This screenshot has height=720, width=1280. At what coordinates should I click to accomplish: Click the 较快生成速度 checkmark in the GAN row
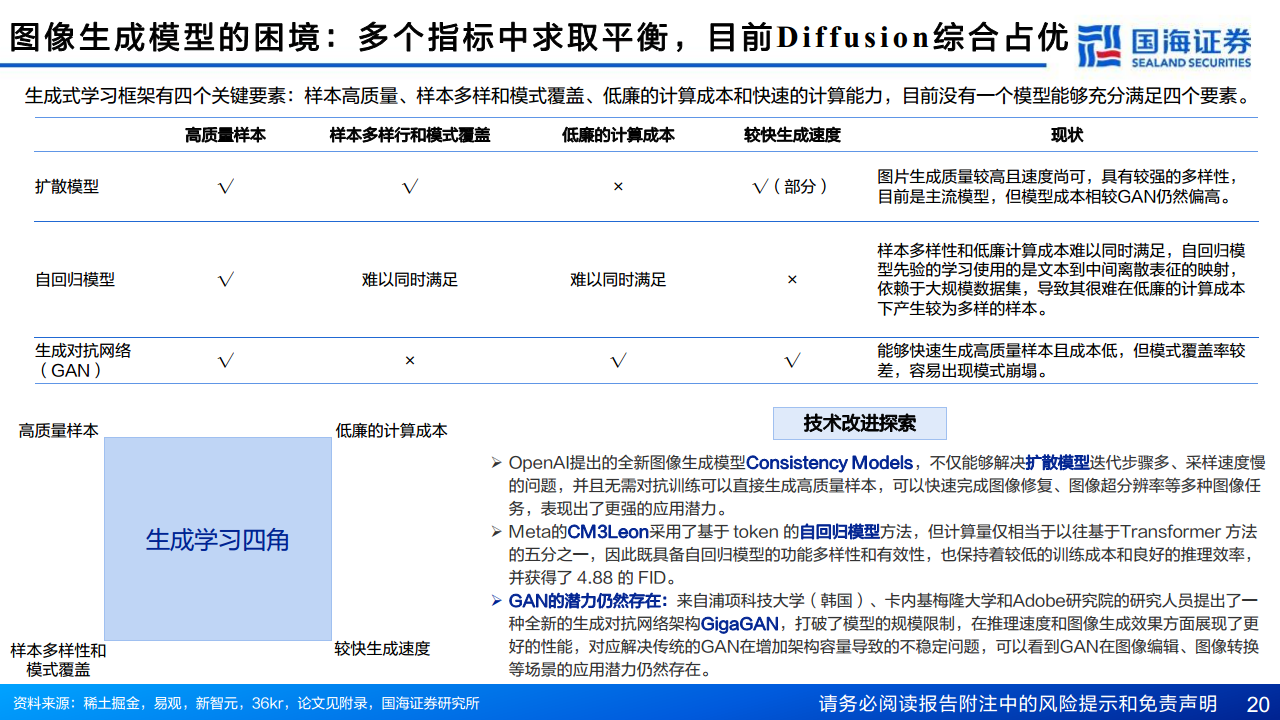tap(792, 360)
